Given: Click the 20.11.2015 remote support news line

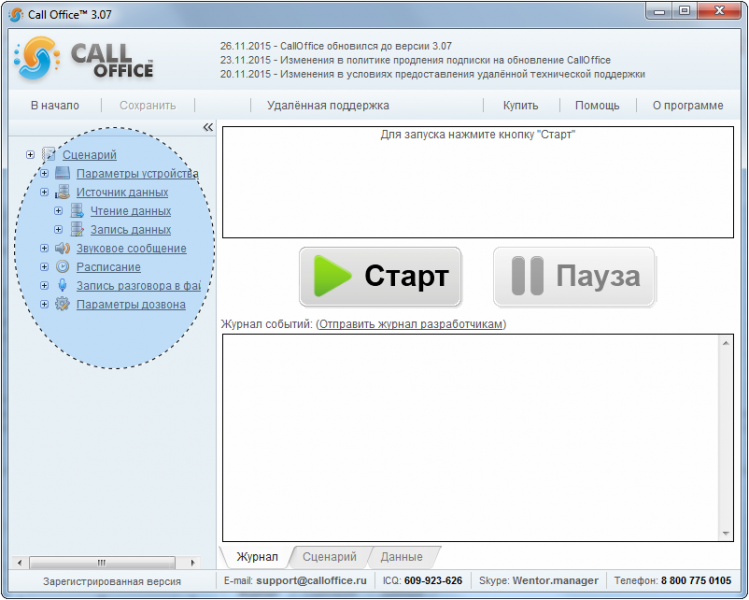Looking at the screenshot, I should [x=432, y=74].
